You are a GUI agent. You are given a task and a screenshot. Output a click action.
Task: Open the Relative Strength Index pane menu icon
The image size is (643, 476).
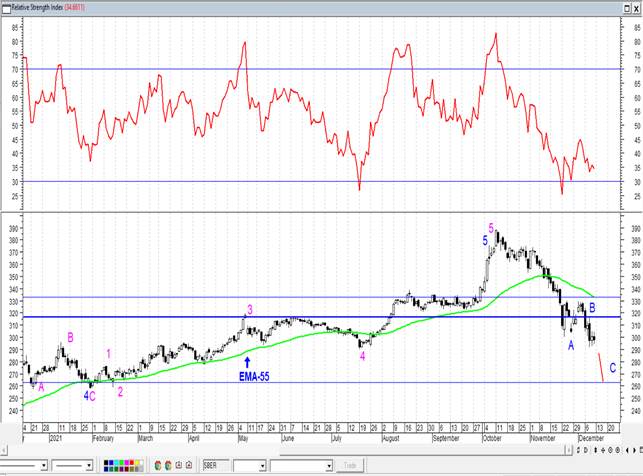tap(7, 8)
